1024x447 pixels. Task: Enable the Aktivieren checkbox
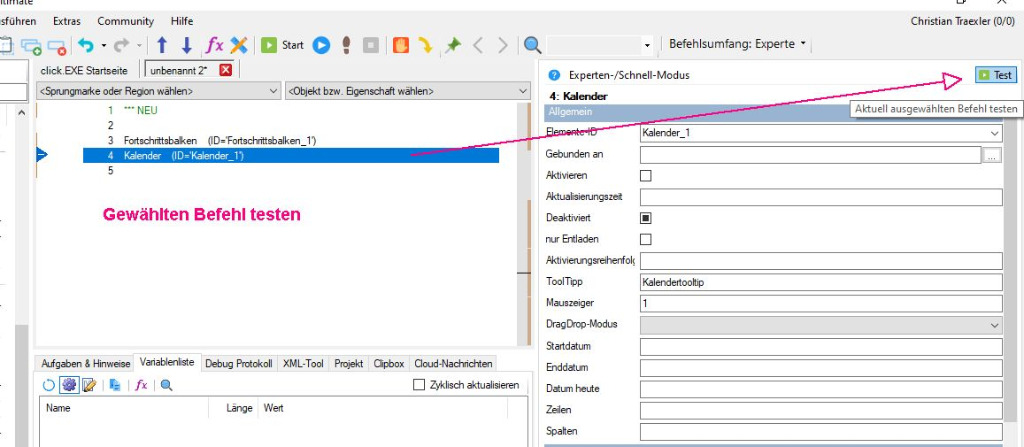point(645,176)
